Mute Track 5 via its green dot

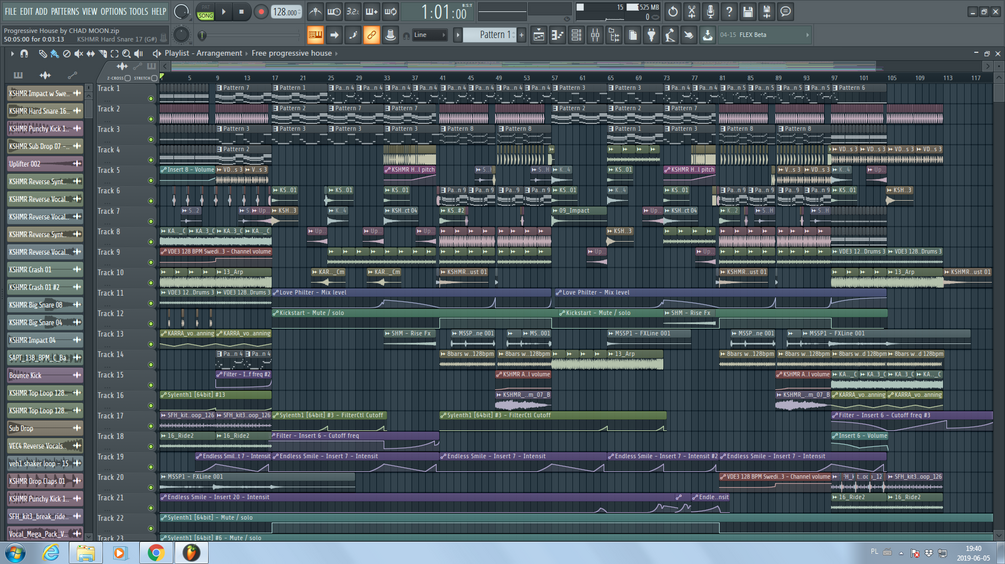click(x=151, y=181)
